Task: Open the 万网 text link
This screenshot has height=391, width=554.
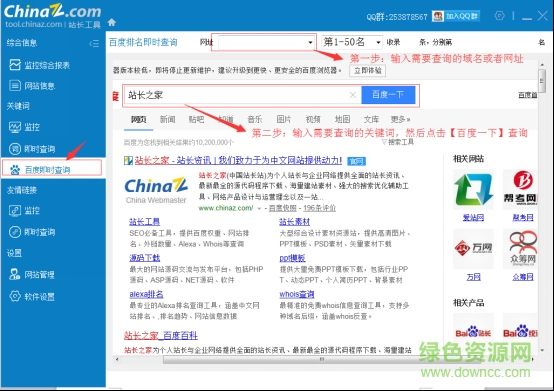Action: pyautogui.click(x=473, y=277)
